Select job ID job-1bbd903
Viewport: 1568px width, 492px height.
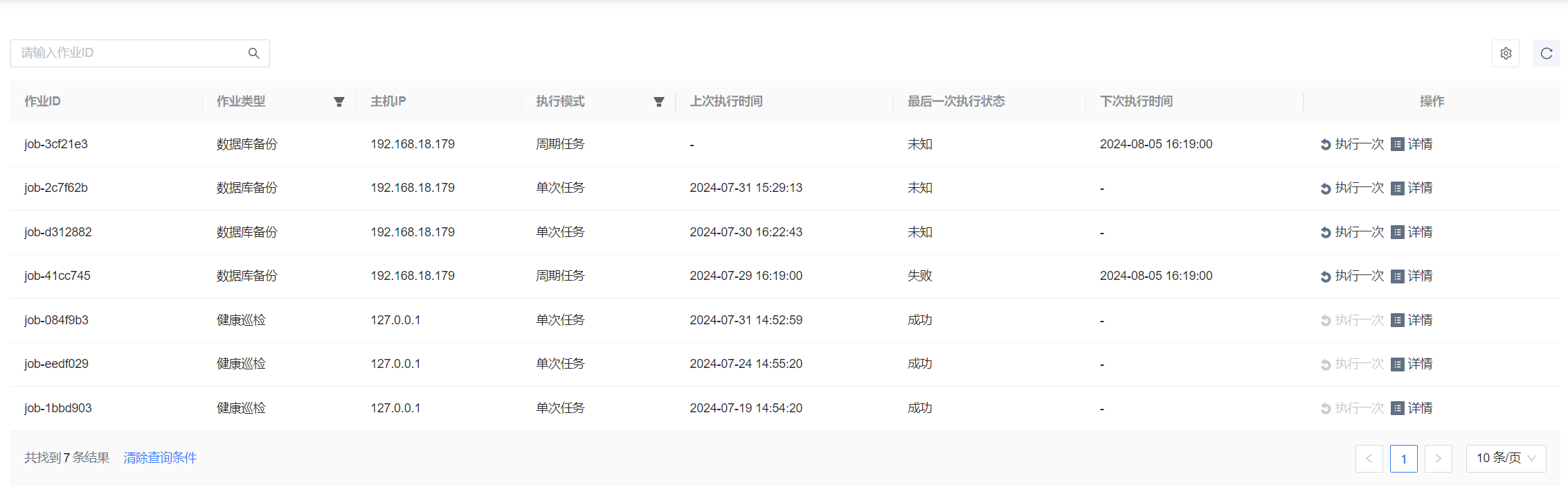tap(58, 408)
